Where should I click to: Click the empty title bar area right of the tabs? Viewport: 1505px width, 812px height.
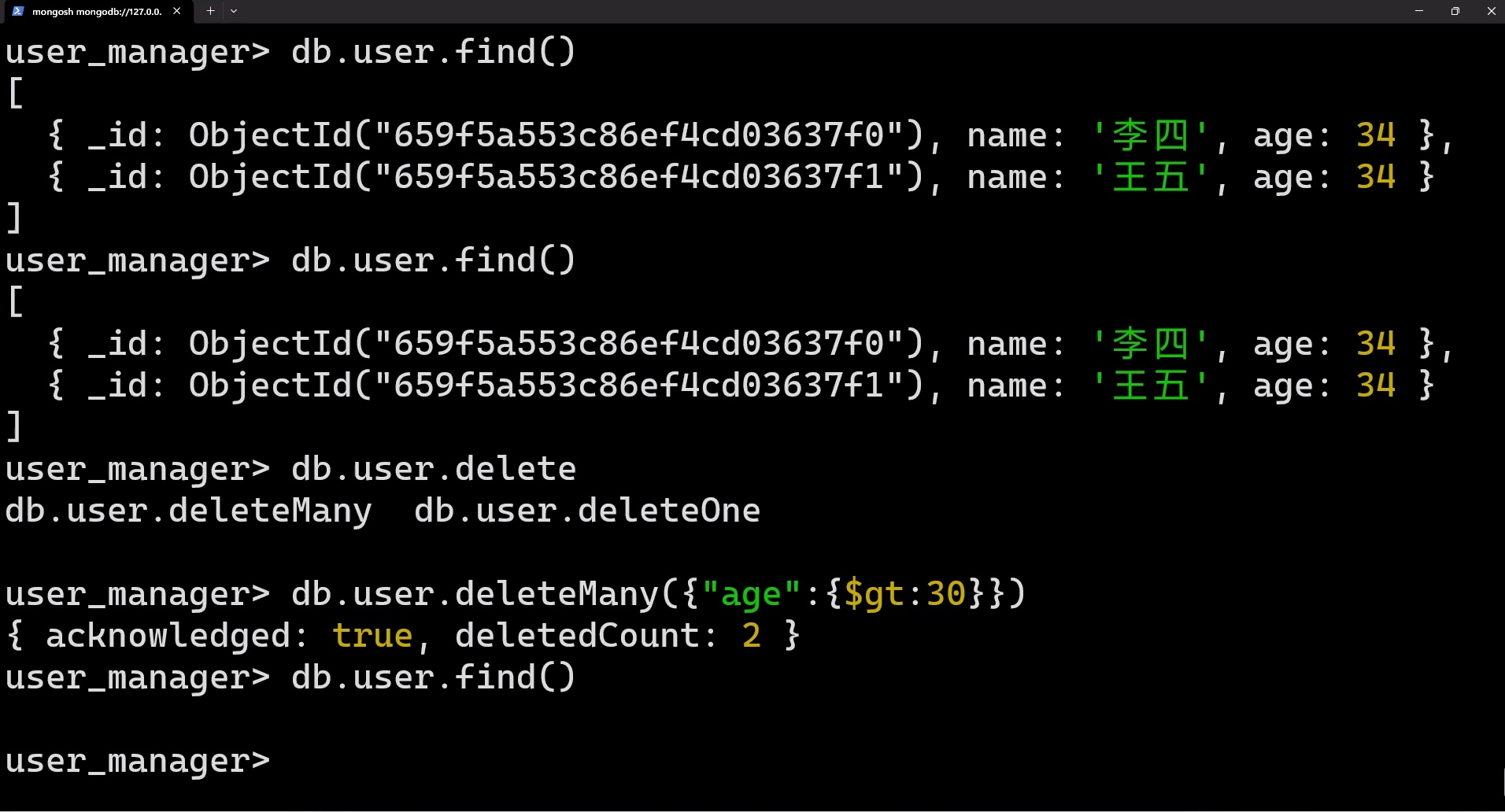point(787,11)
